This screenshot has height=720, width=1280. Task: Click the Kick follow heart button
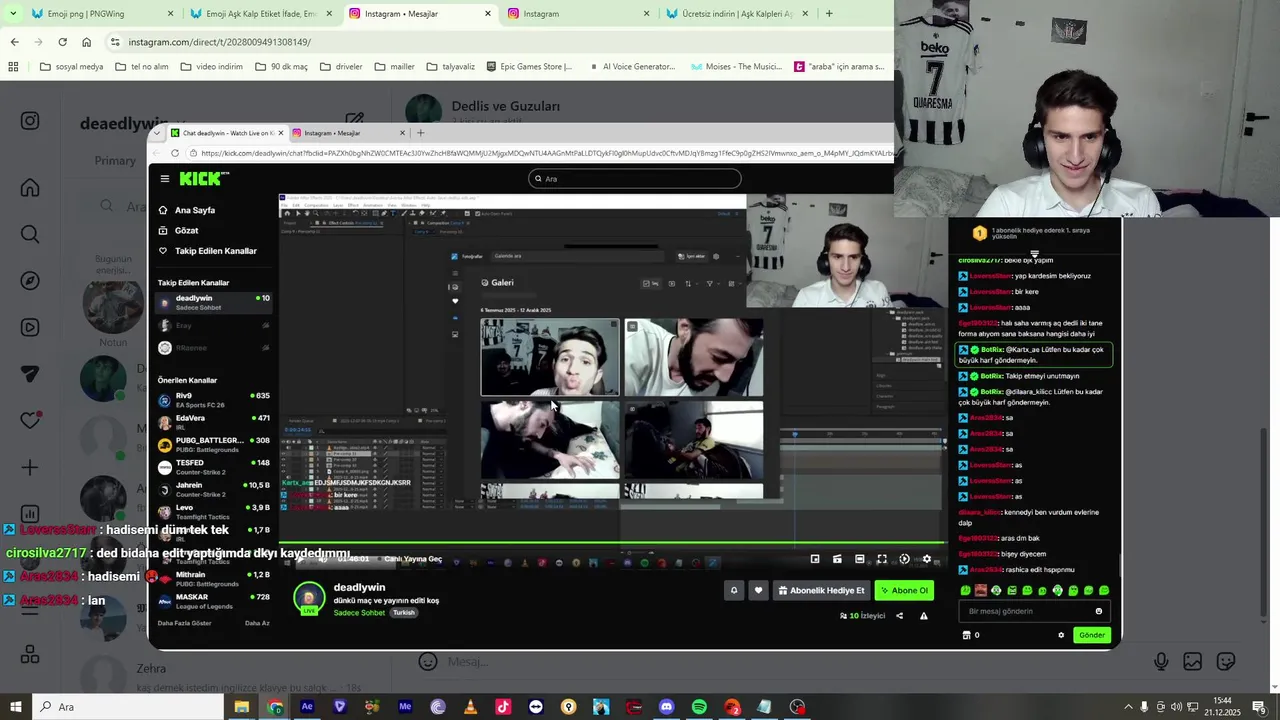coord(758,590)
